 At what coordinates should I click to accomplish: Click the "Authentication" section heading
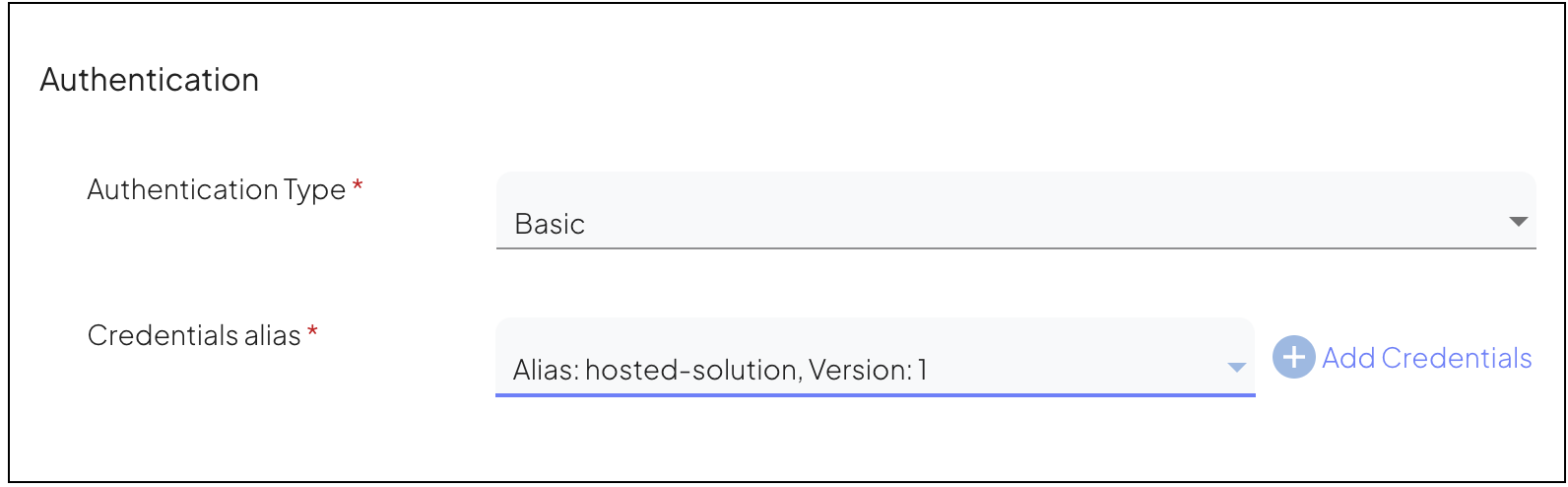coord(150,80)
